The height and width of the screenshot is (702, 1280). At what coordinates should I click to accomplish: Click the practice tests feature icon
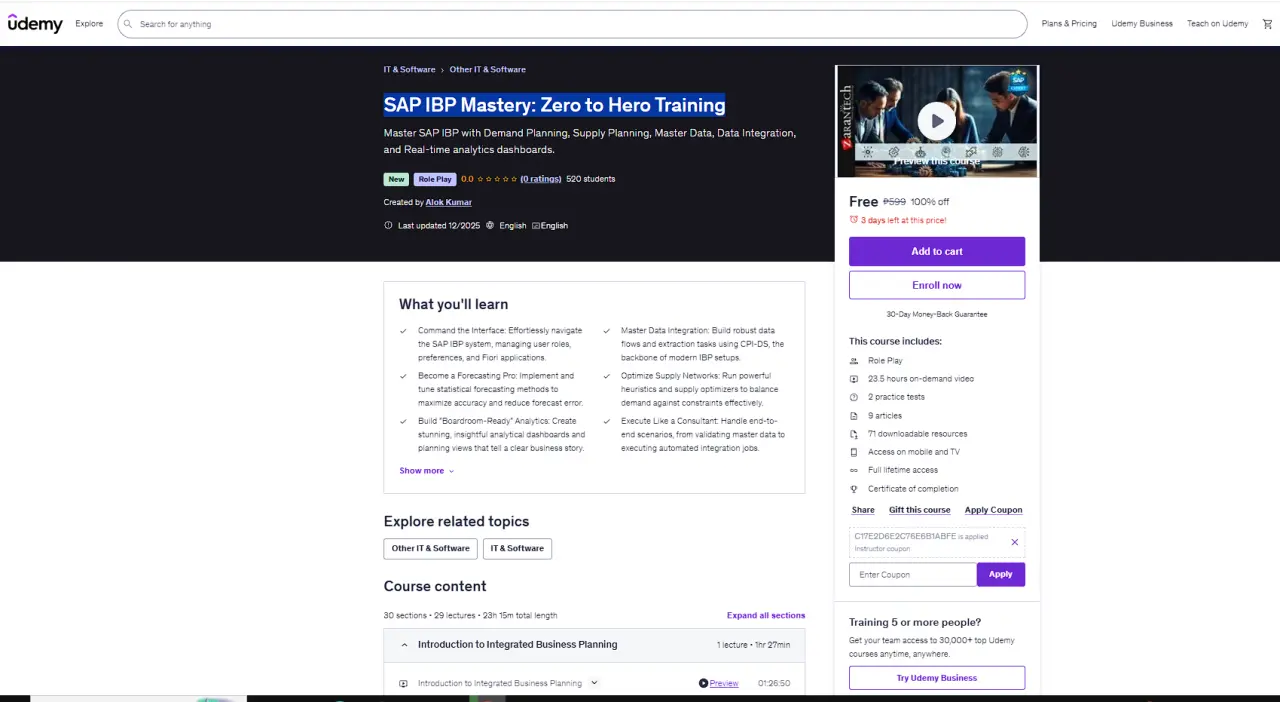coord(853,397)
